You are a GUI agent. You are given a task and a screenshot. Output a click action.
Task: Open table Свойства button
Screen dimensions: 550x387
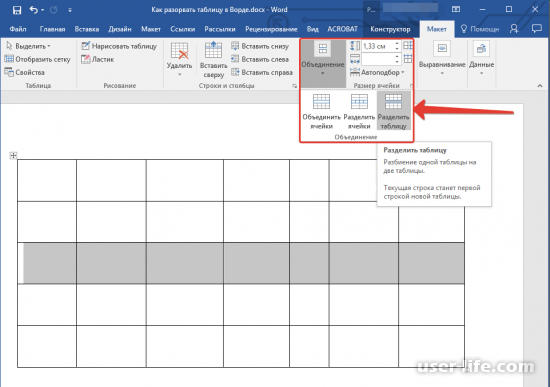[25, 72]
